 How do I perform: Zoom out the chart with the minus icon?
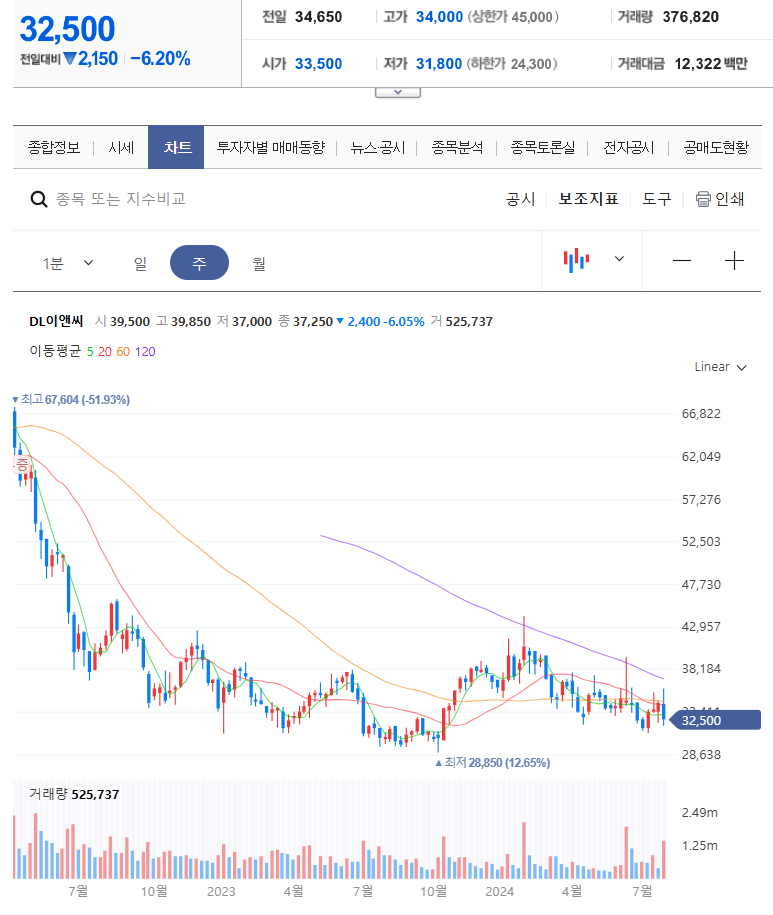[x=681, y=260]
